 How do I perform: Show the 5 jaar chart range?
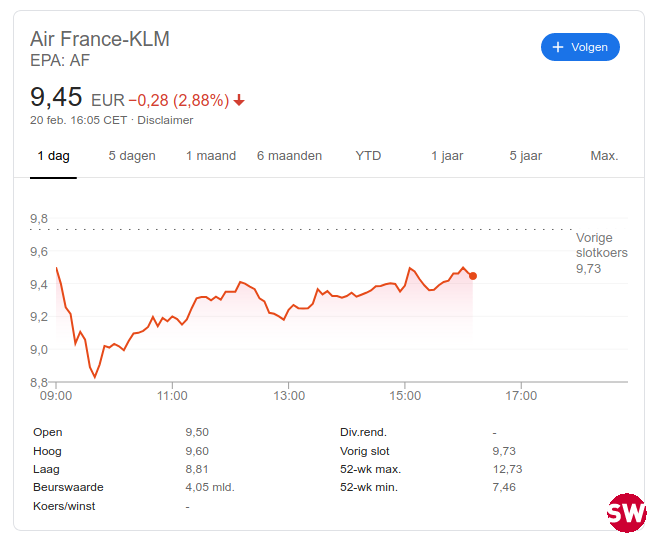click(525, 156)
